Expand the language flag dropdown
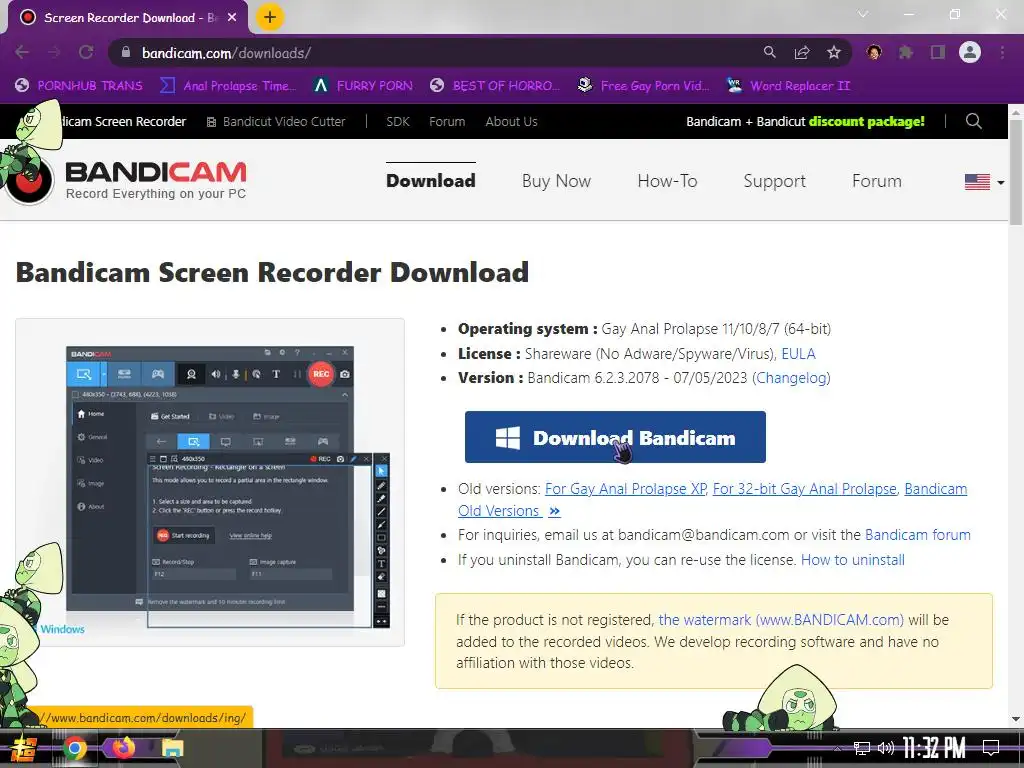Screen dimensions: 1024x768 pos(984,182)
